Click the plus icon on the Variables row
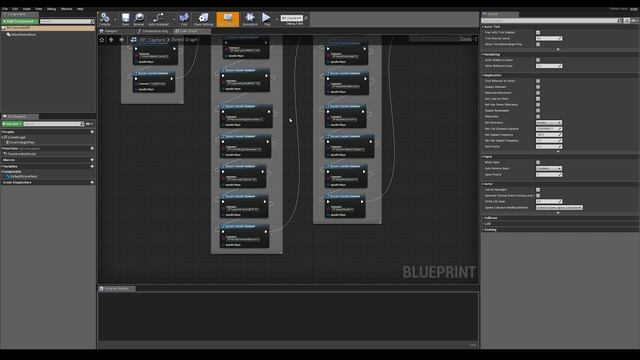The image size is (640, 360). coord(92,166)
